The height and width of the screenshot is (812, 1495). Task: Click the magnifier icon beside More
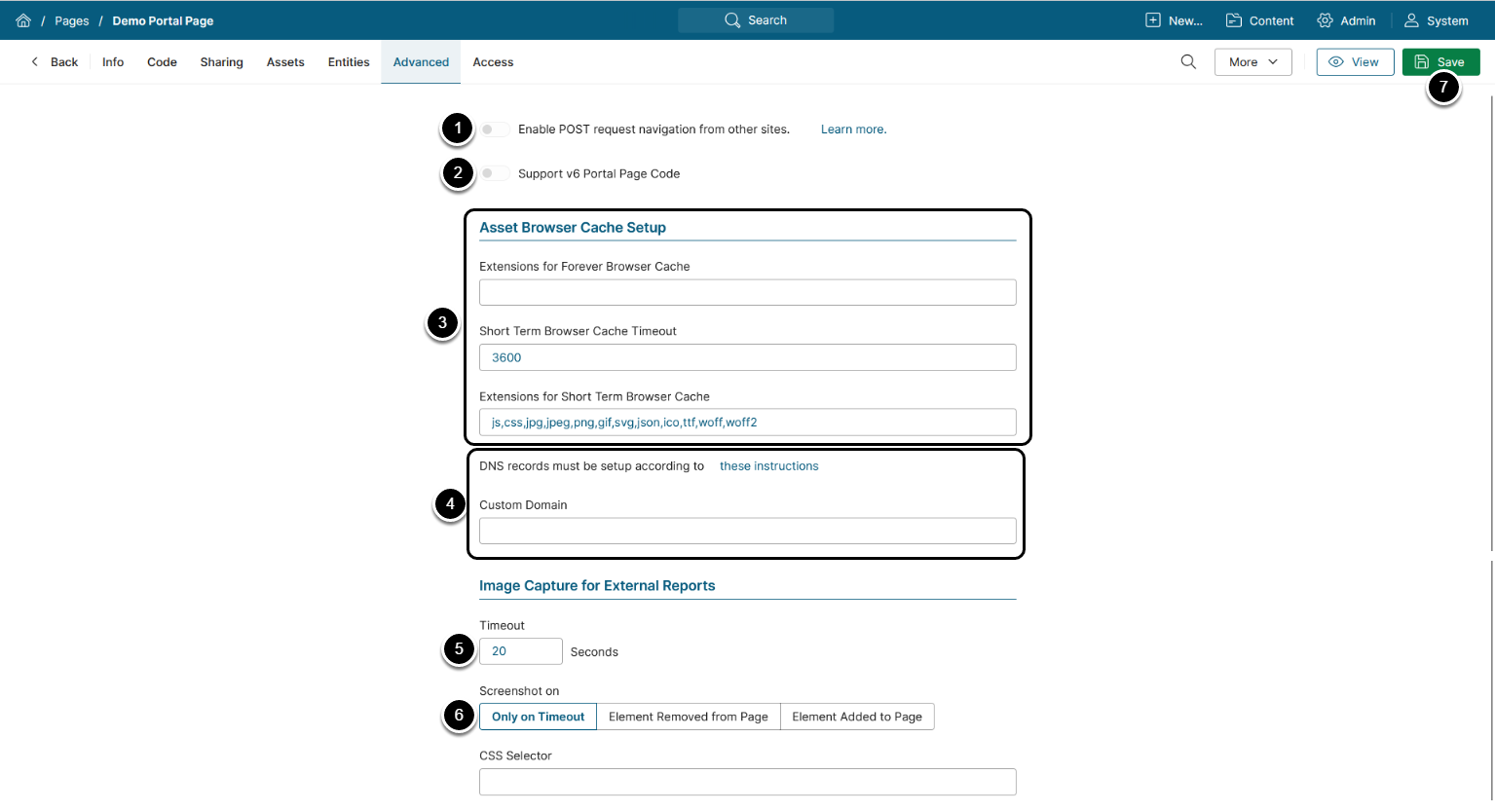coord(1188,62)
